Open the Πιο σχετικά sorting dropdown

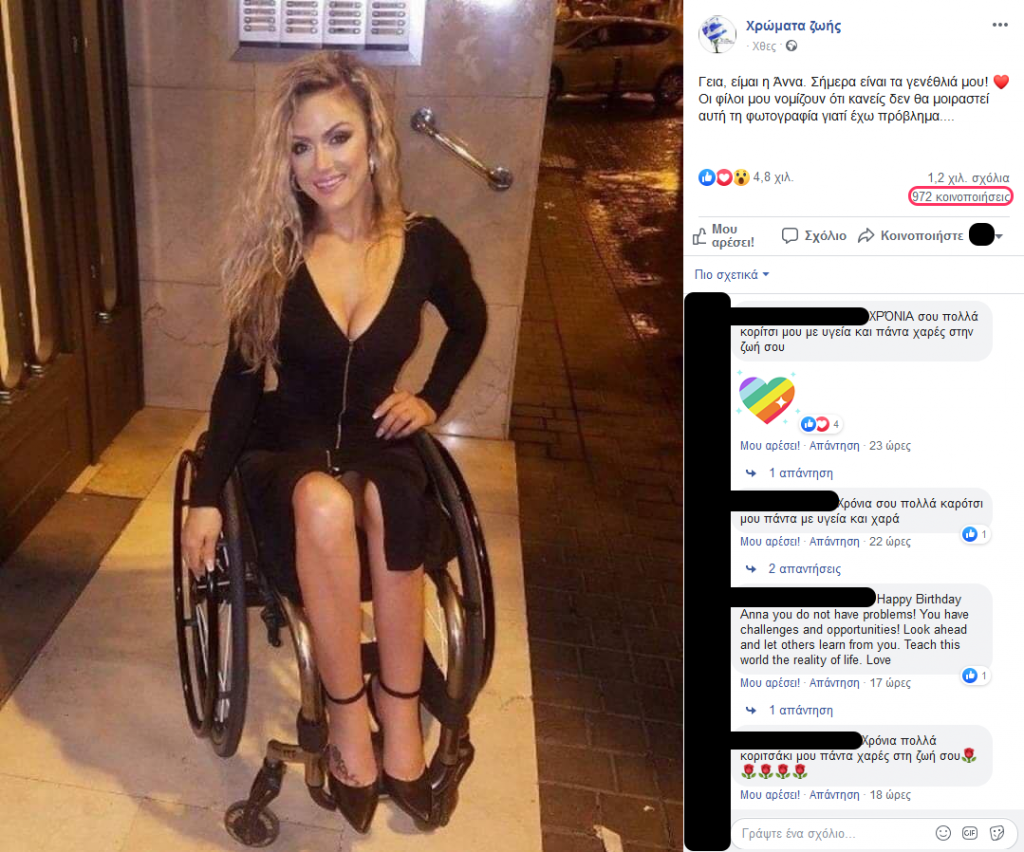coord(731,274)
